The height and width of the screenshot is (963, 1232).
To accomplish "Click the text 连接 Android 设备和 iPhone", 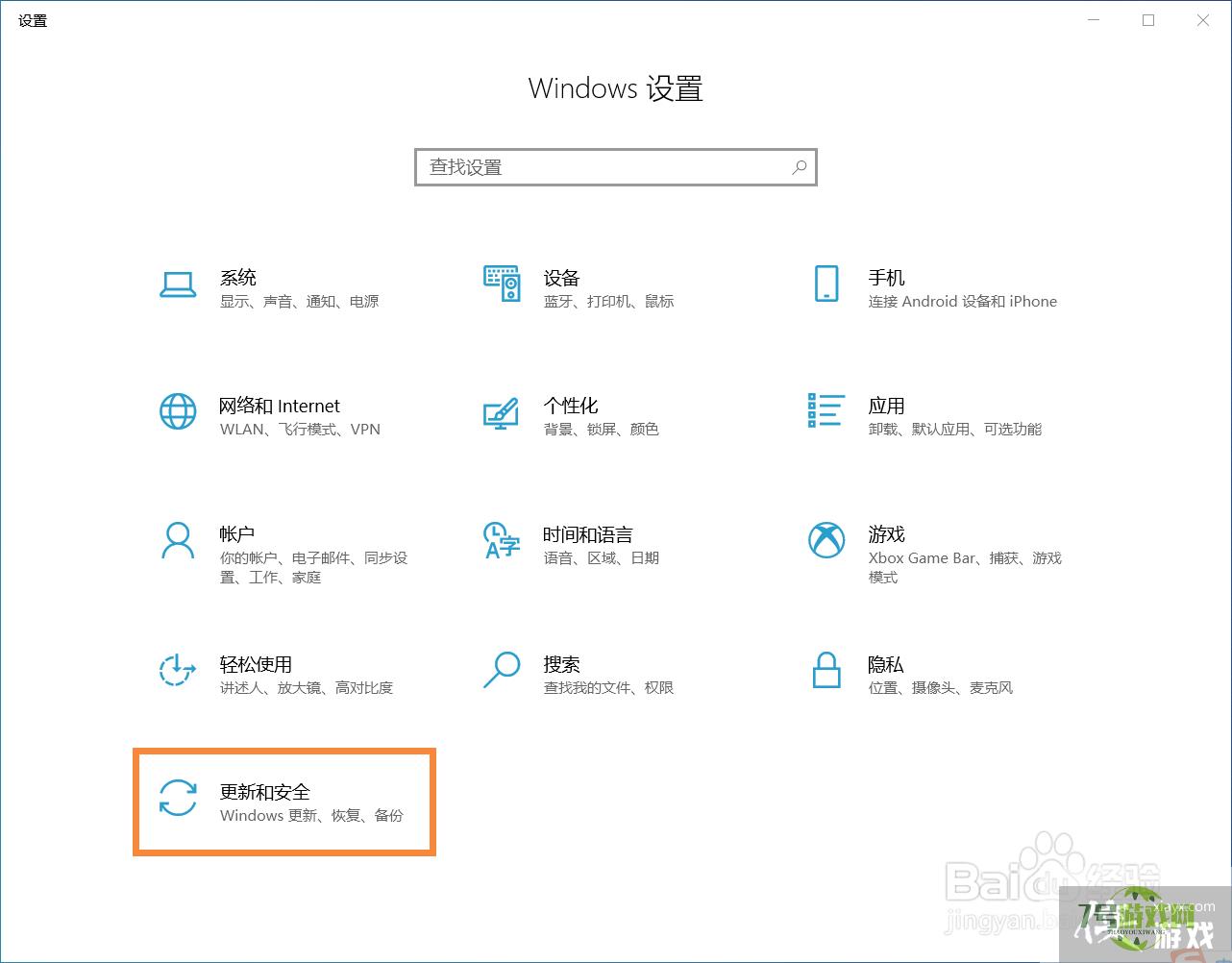I will [x=963, y=302].
